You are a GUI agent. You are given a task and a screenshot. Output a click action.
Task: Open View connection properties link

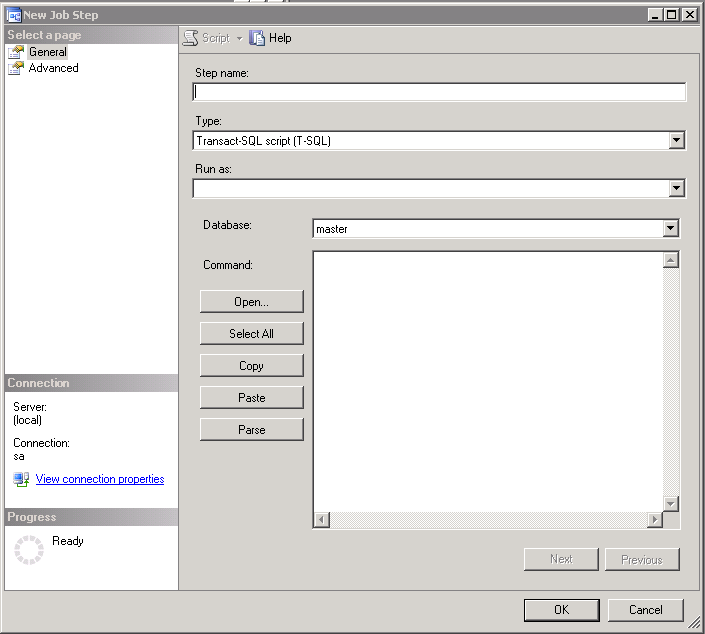[100, 479]
